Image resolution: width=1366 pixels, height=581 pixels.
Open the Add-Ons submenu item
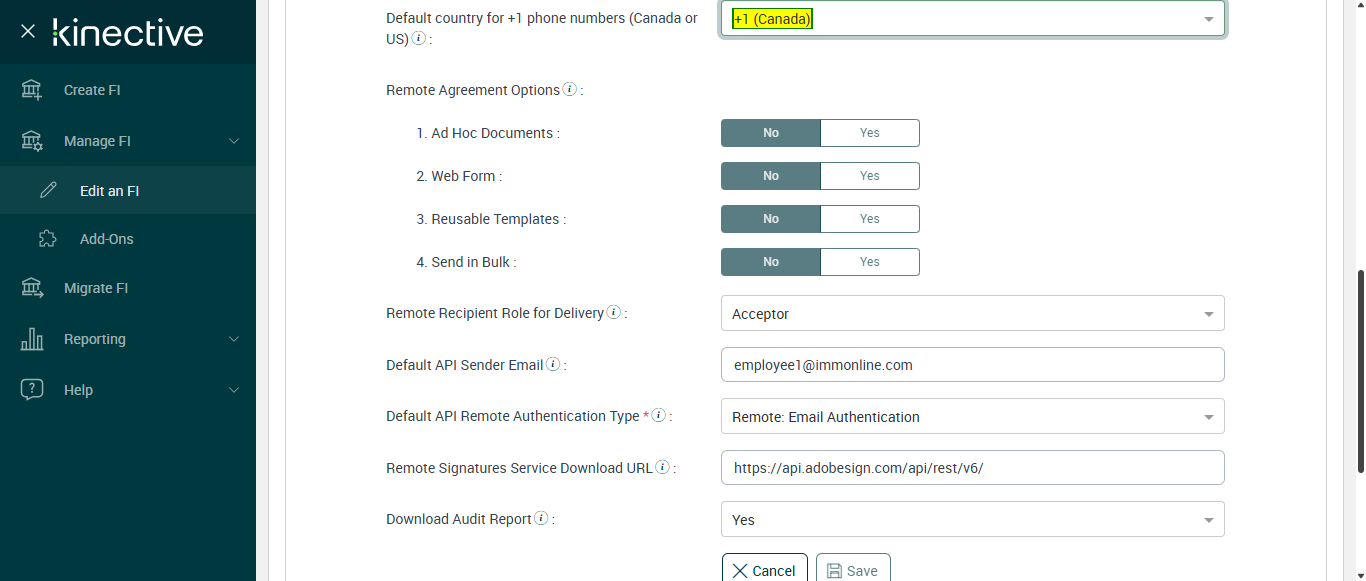point(128,239)
